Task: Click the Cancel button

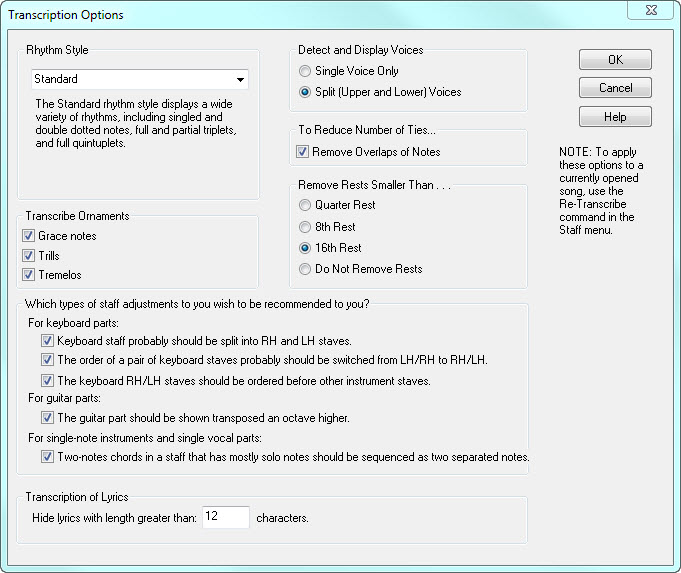Action: pos(615,88)
